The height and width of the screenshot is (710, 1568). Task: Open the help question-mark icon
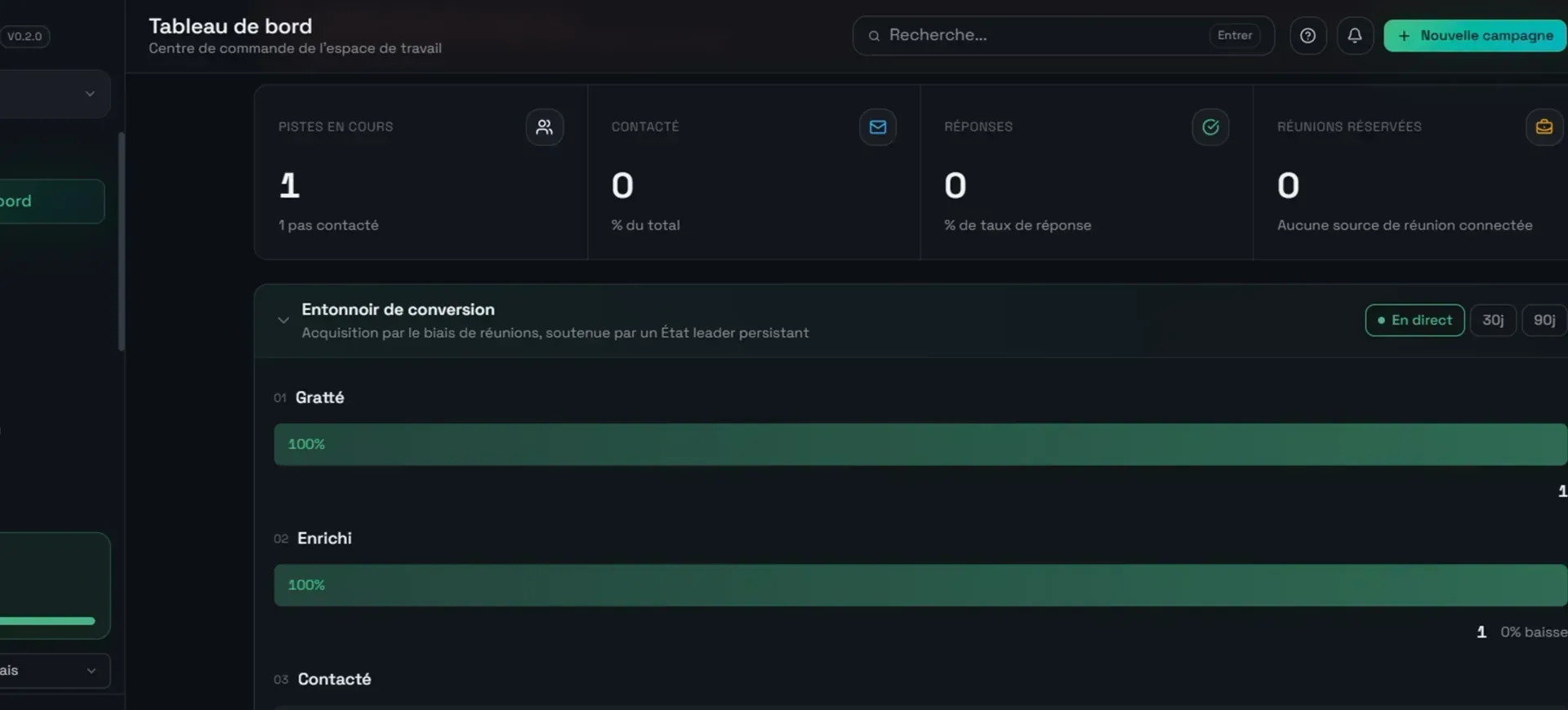pyautogui.click(x=1307, y=36)
